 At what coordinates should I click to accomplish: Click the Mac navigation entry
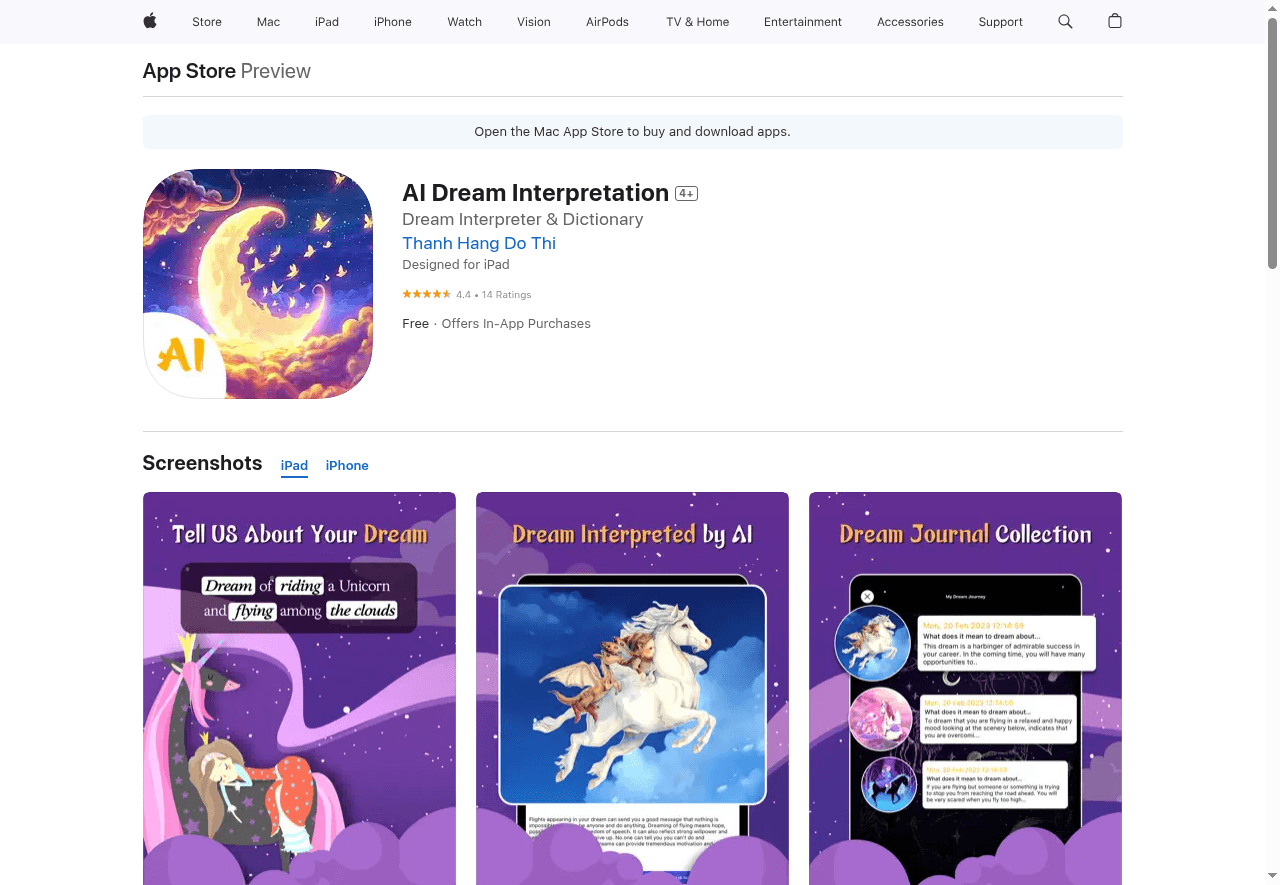tap(268, 22)
